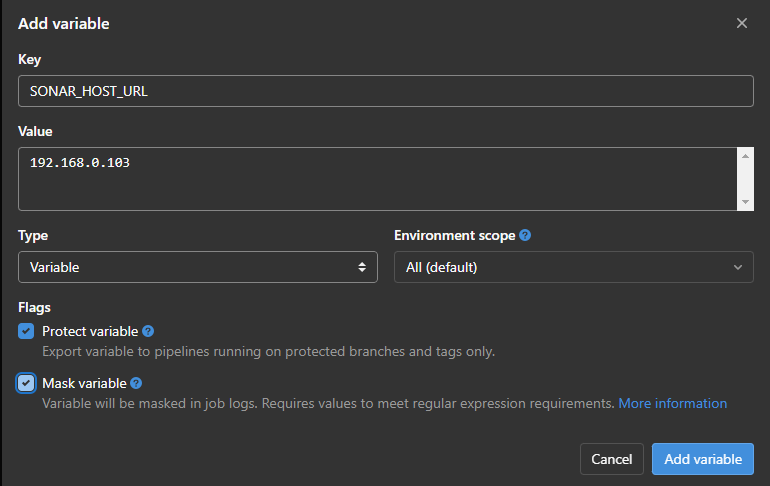Focus the Key field containing SONAR_HOST_URL
The width and height of the screenshot is (770, 486).
[385, 91]
